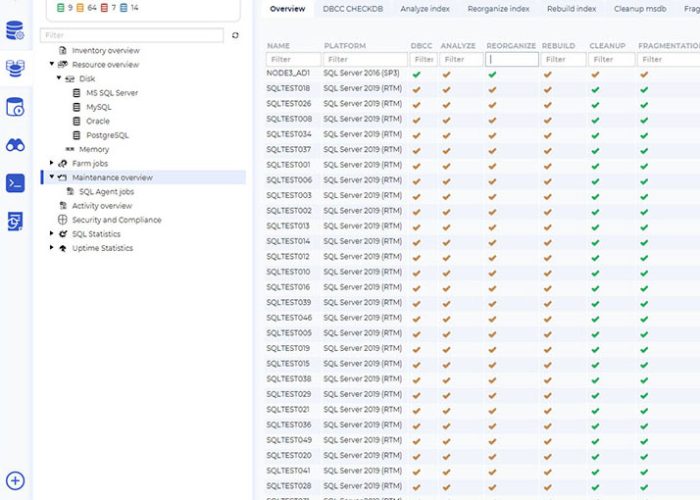Click the Oracle database icon
This screenshot has height=500, width=700.
(77, 121)
